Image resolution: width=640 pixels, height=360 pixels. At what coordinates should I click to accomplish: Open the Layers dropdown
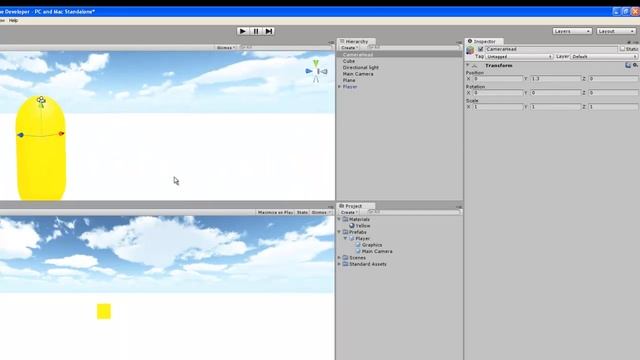click(572, 31)
